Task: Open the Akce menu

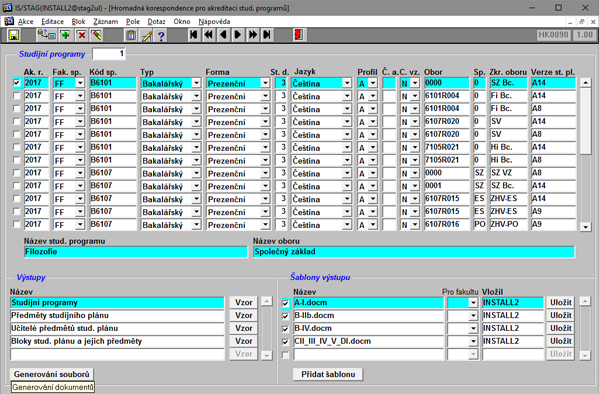Action: tap(26, 22)
